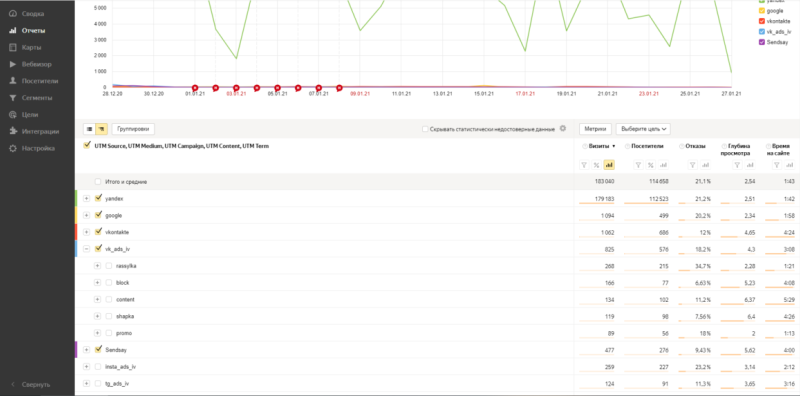The width and height of the screenshot is (800, 396).
Task: Click filter icon under Визиты
Action: 585,165
